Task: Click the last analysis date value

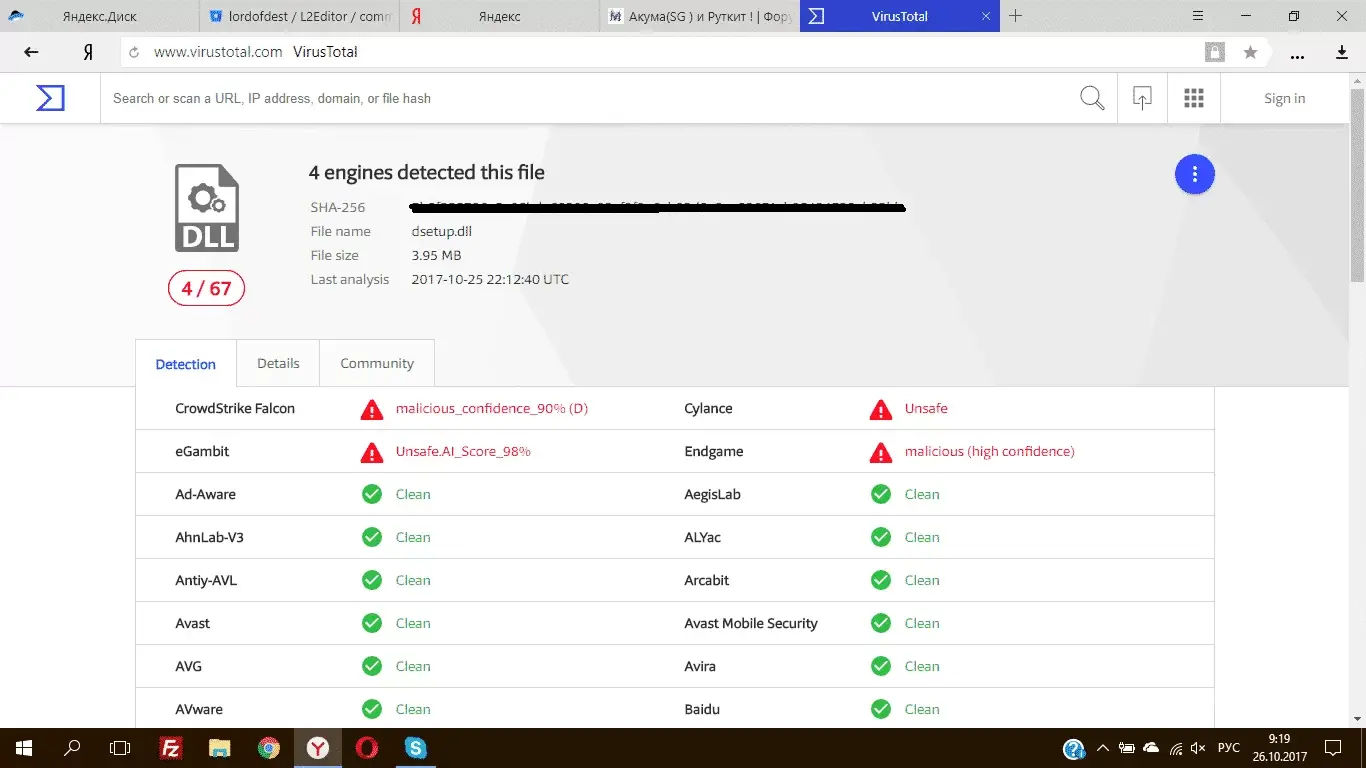Action: (490, 279)
